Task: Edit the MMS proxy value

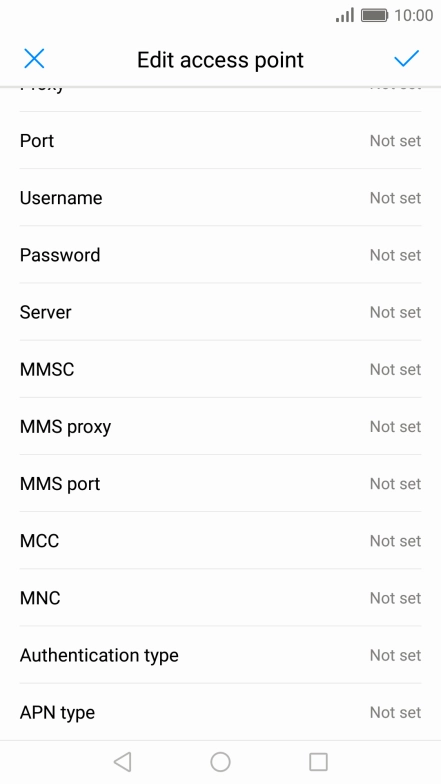Action: [x=220, y=426]
